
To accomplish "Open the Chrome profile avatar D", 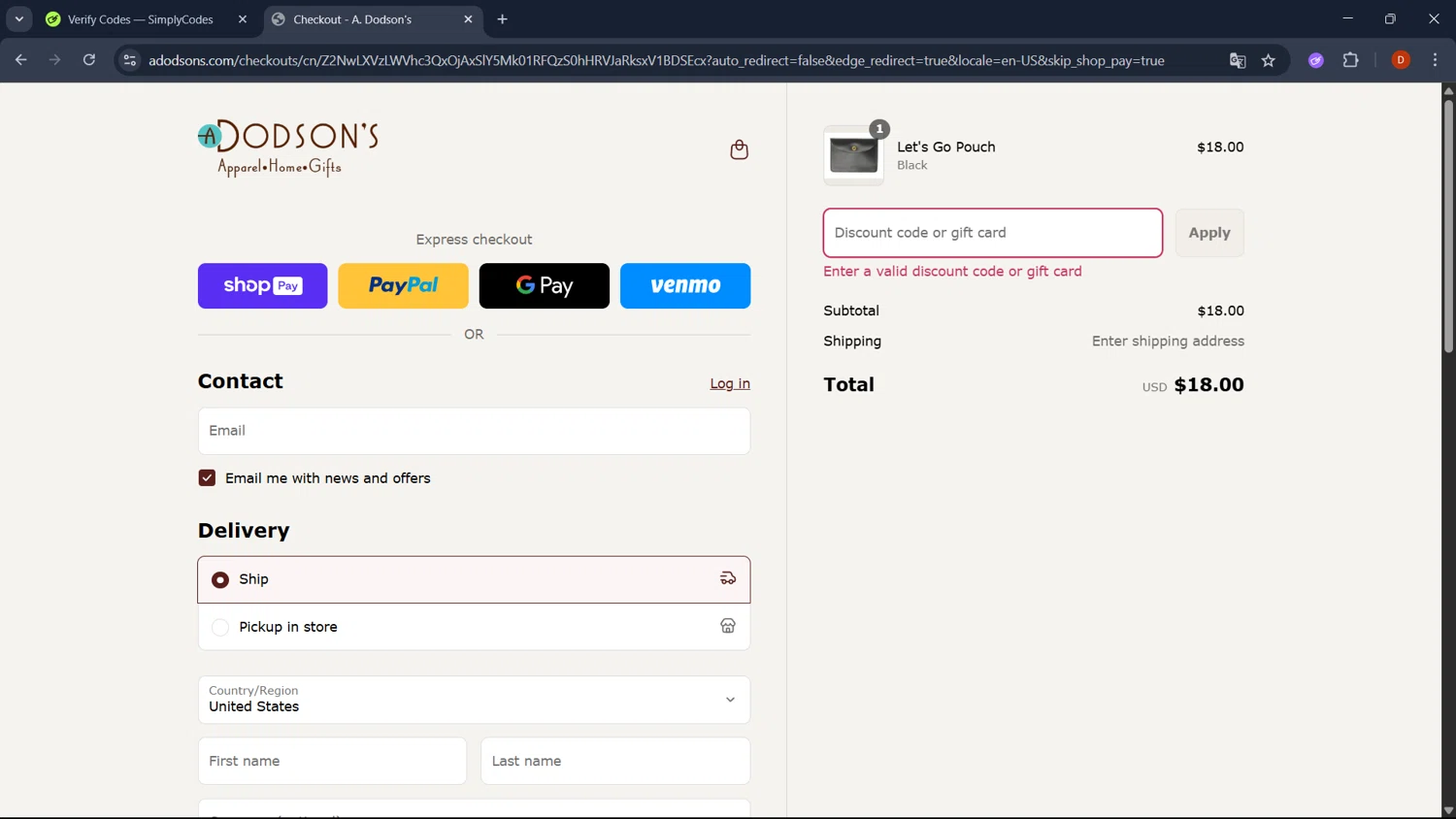I will click(x=1400, y=60).
